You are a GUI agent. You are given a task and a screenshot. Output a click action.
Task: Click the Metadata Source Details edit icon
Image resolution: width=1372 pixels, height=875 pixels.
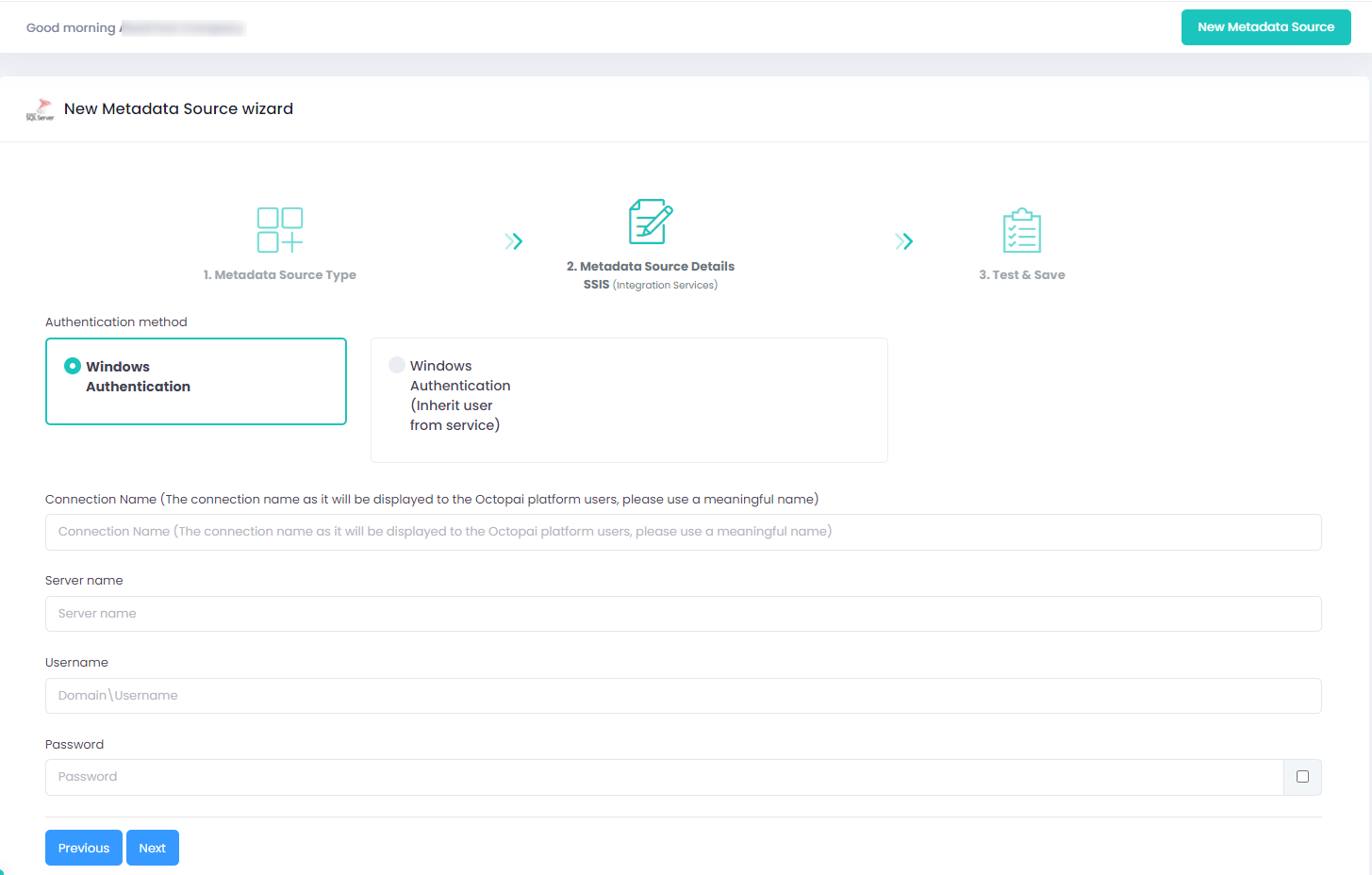(x=650, y=222)
